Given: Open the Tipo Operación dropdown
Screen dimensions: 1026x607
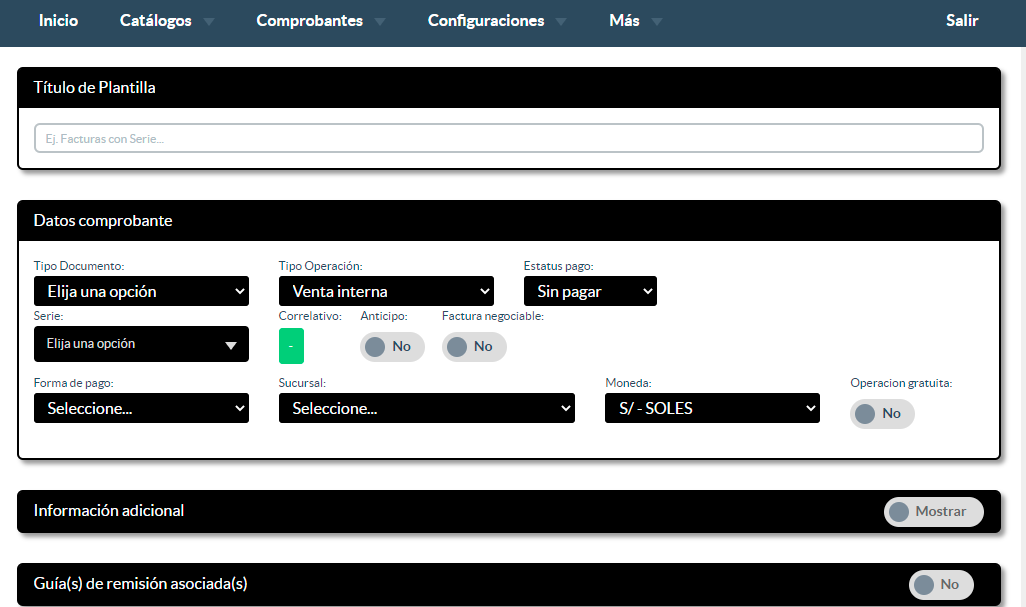Looking at the screenshot, I should [x=386, y=292].
